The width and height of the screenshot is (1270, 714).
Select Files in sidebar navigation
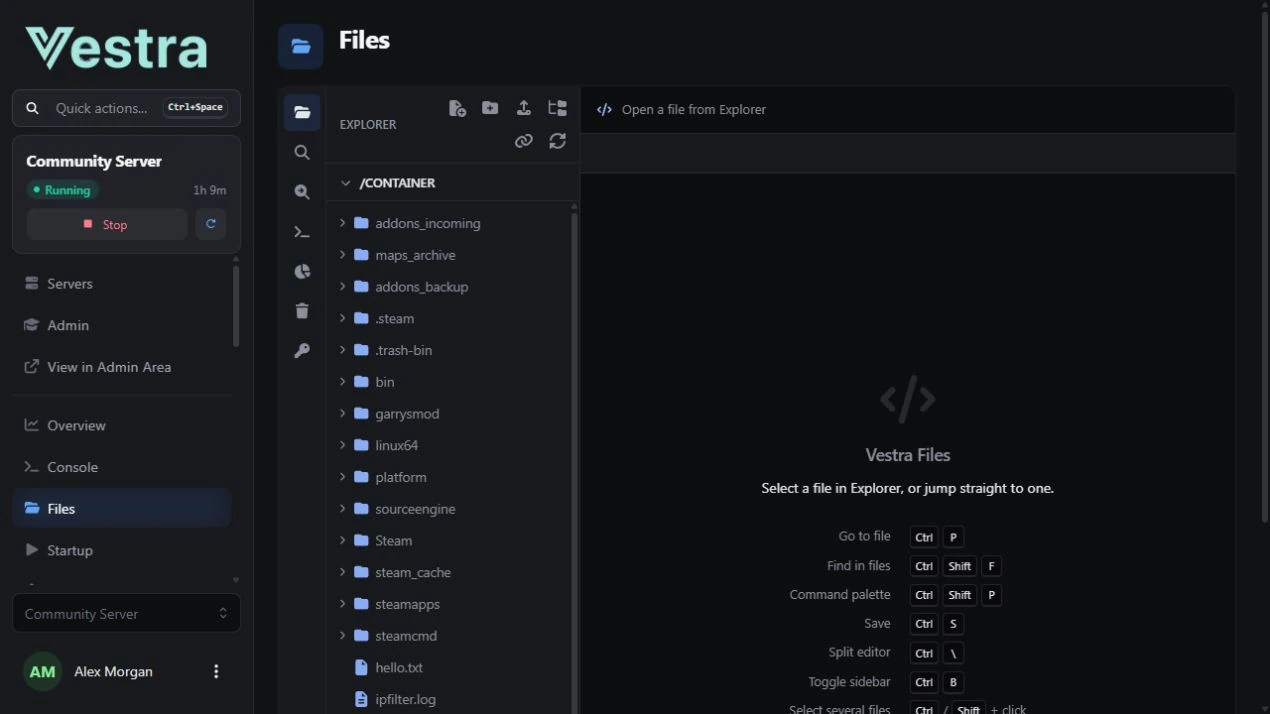tap(122, 508)
